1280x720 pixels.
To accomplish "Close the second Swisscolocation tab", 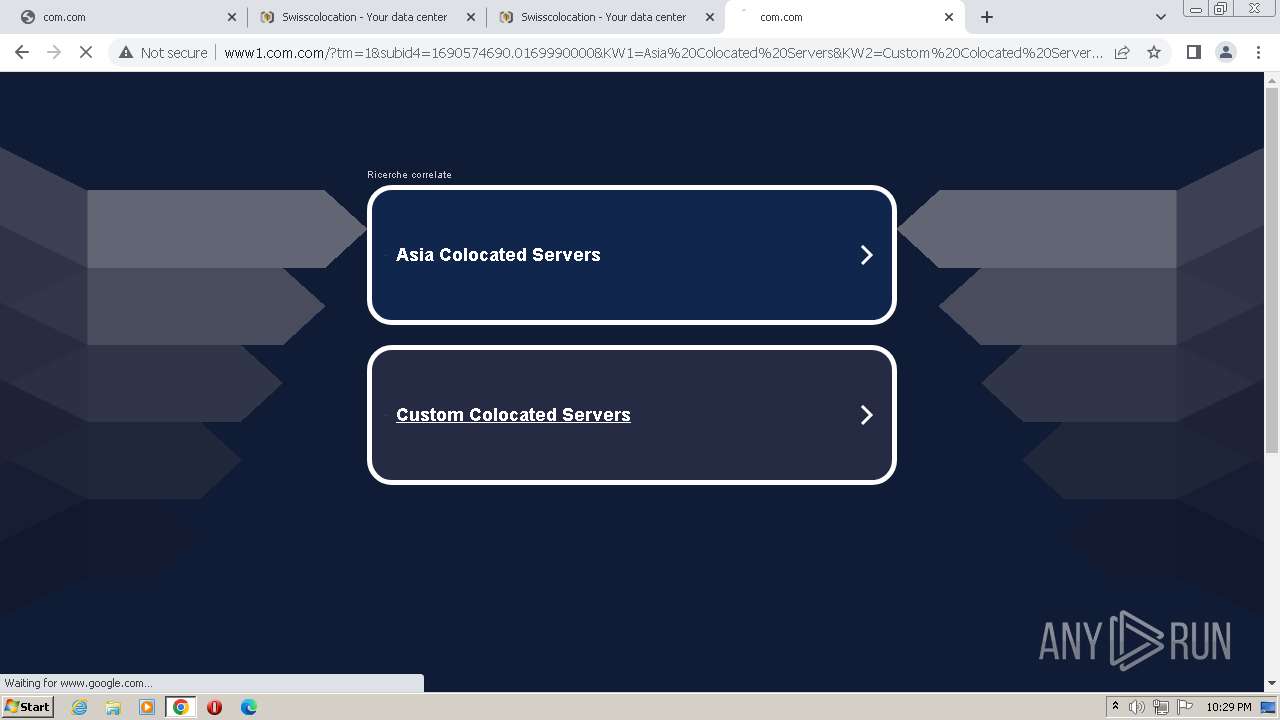I will (471, 17).
